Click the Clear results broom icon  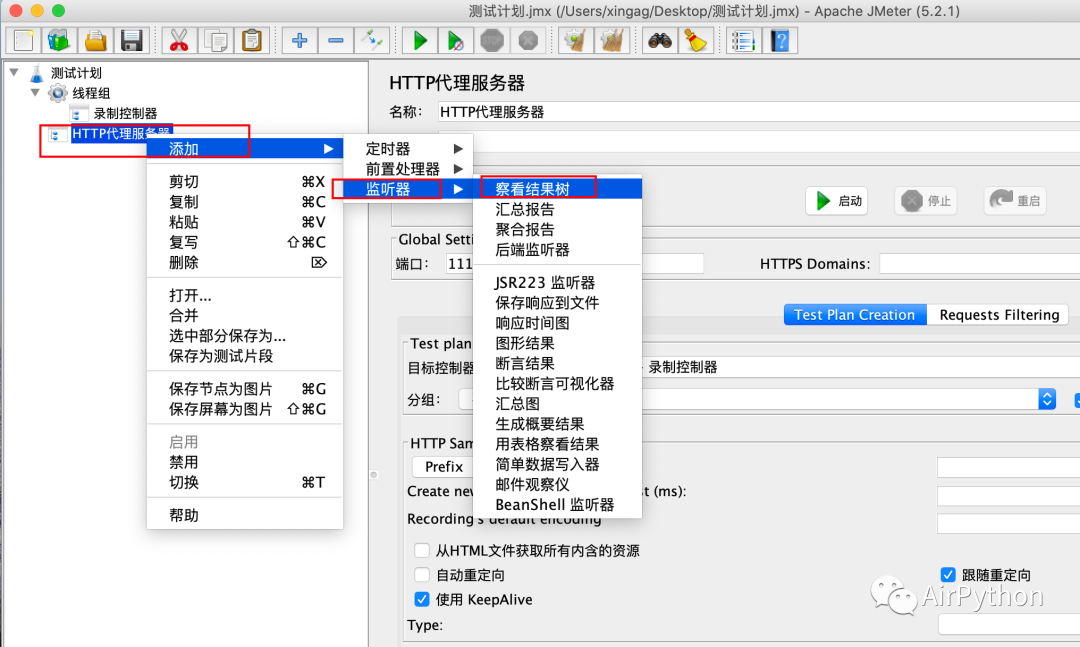point(576,41)
